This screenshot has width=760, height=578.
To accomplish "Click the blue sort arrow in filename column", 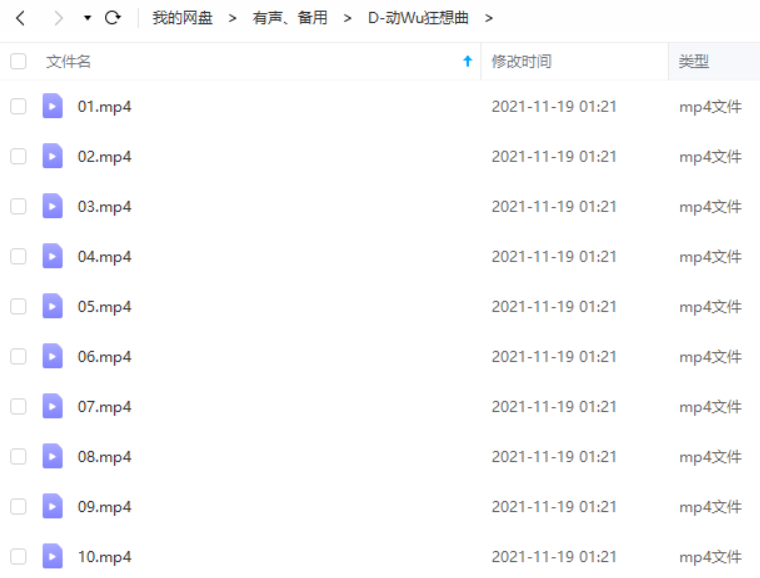I will coord(467,61).
